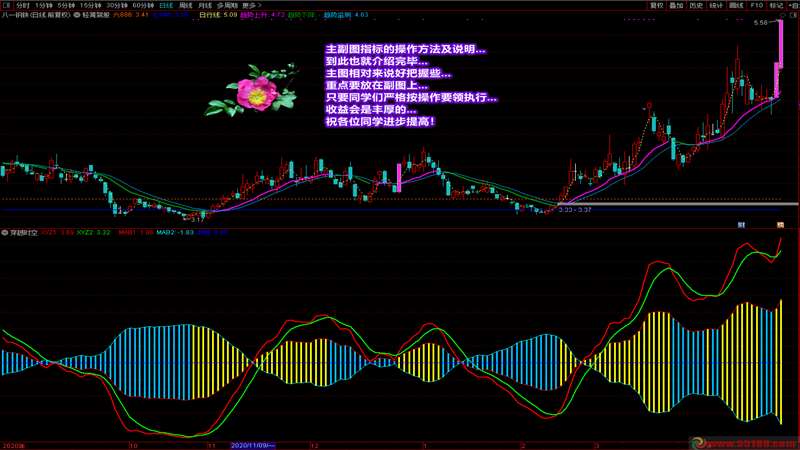Screen dimensions: 800x450
Task: Click the main chart indicator settings icon
Action: click(x=74, y=16)
